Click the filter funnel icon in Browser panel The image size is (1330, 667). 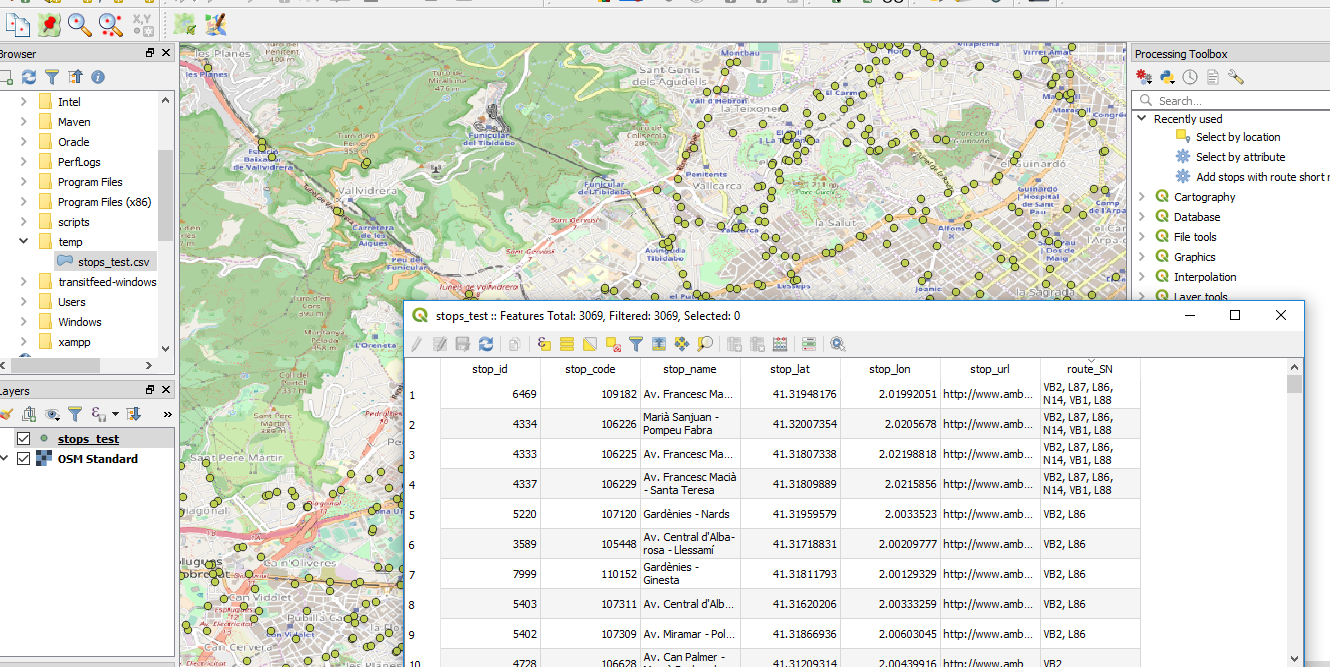52,77
